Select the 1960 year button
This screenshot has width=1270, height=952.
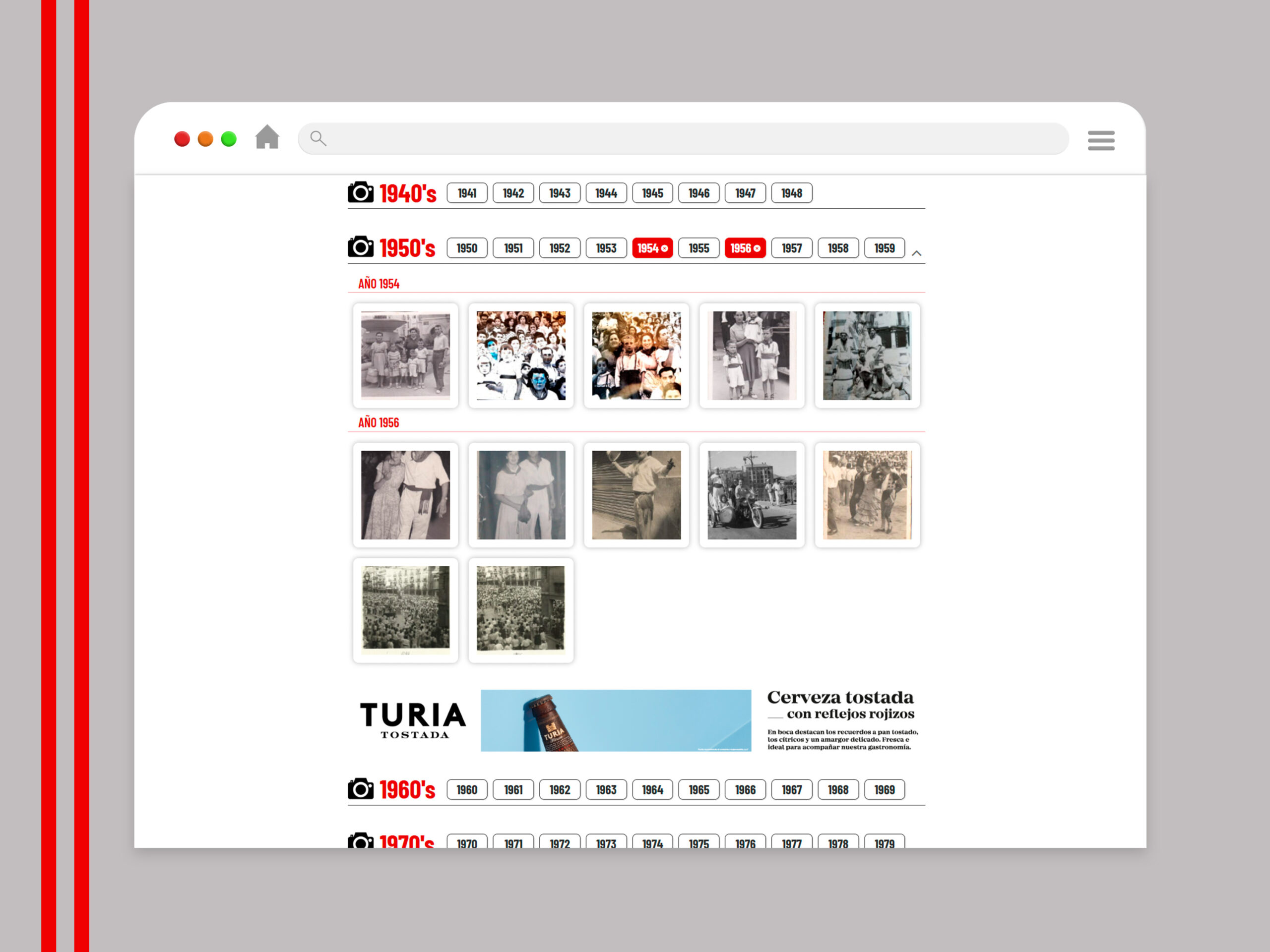click(467, 789)
